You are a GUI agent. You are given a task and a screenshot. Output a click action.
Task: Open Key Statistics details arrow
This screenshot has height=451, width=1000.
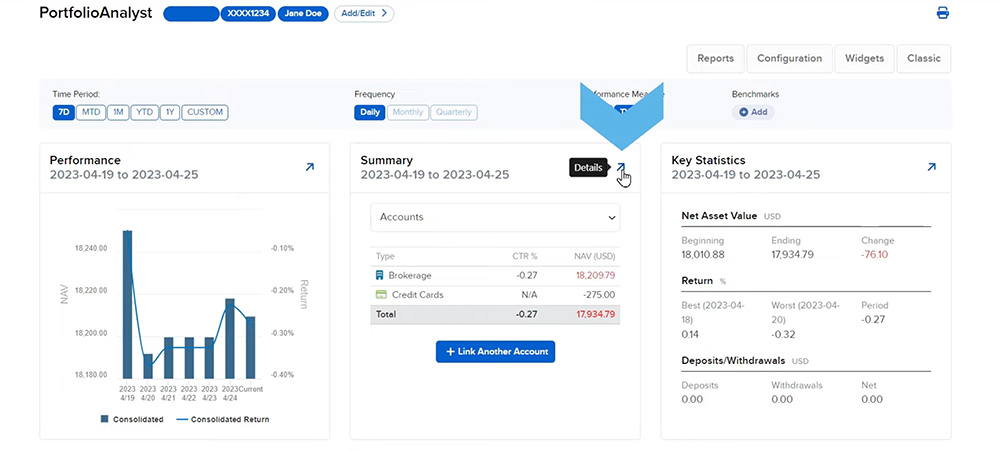click(x=932, y=167)
